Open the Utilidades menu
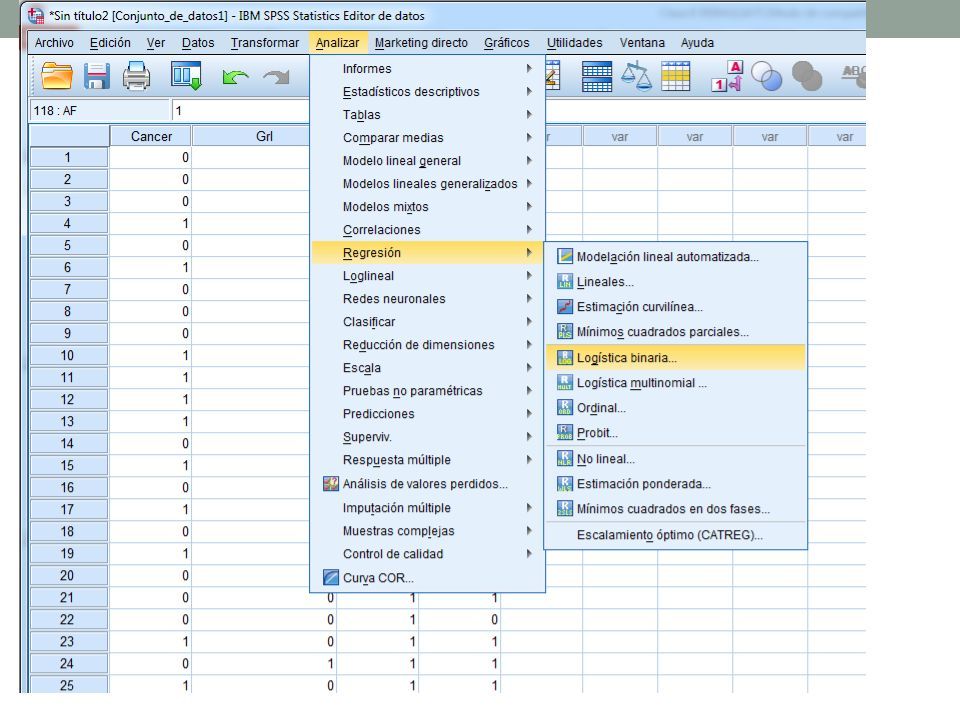Screen dimensions: 960x720 tap(574, 43)
